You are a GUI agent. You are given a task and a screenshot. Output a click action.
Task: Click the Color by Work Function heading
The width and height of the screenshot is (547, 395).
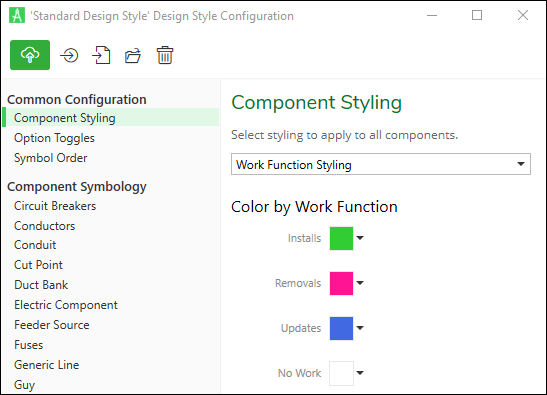coord(314,207)
